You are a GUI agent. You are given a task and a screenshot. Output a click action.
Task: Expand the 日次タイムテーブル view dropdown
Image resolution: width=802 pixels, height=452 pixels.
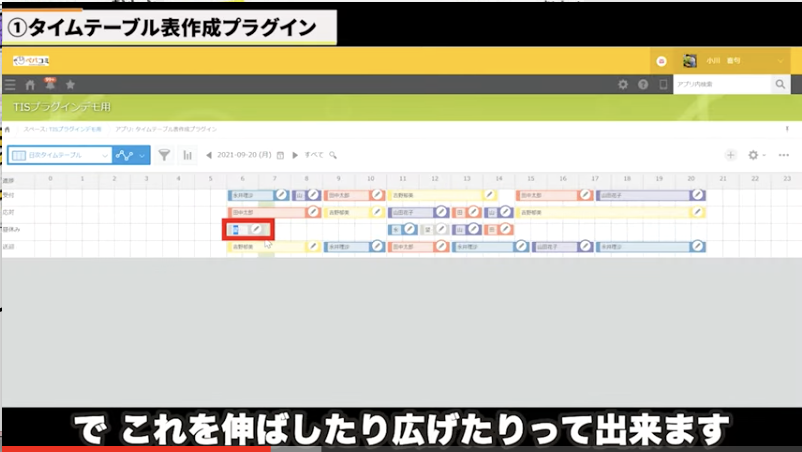(104, 155)
